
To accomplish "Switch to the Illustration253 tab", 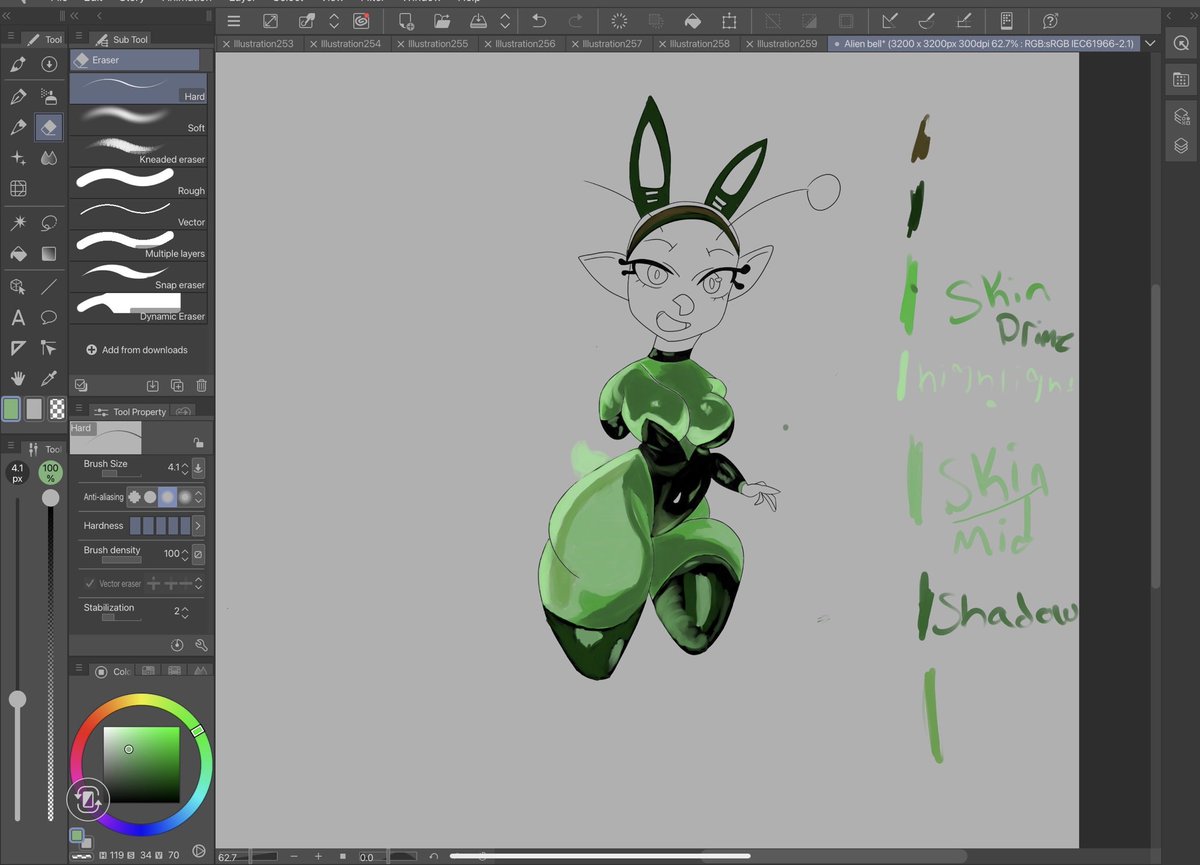I will pyautogui.click(x=259, y=44).
